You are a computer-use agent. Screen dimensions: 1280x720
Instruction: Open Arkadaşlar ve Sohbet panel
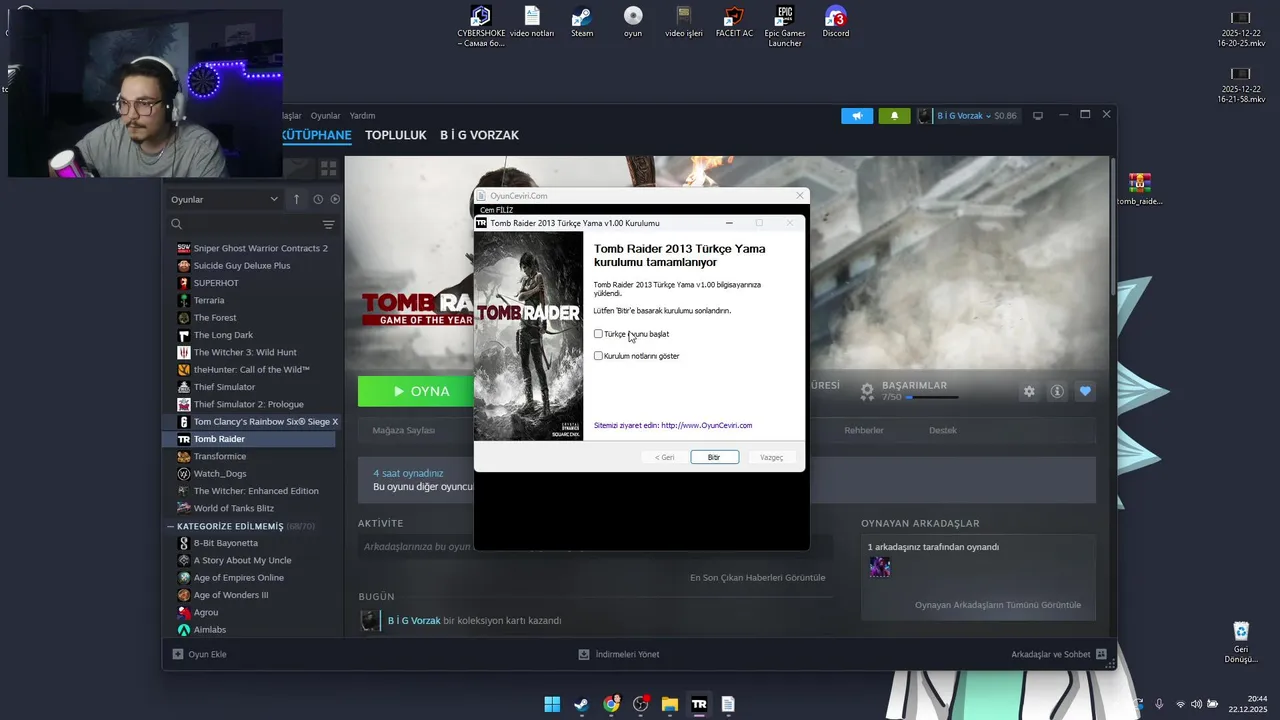1059,654
